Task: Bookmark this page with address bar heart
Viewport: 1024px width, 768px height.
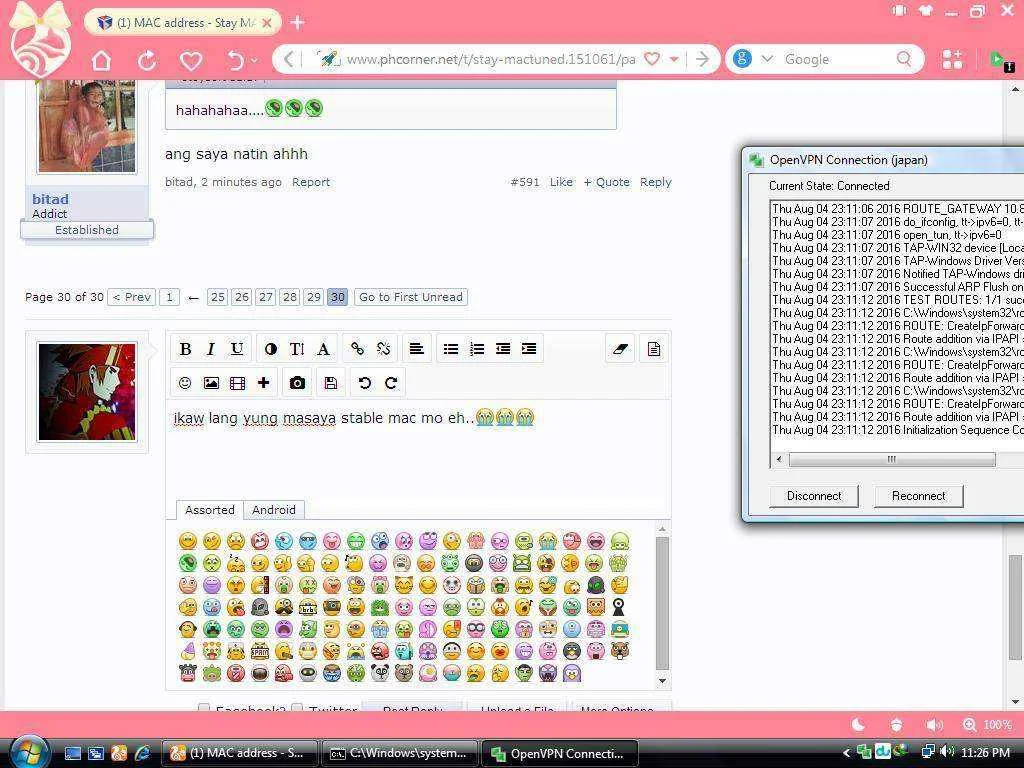Action: coord(652,59)
